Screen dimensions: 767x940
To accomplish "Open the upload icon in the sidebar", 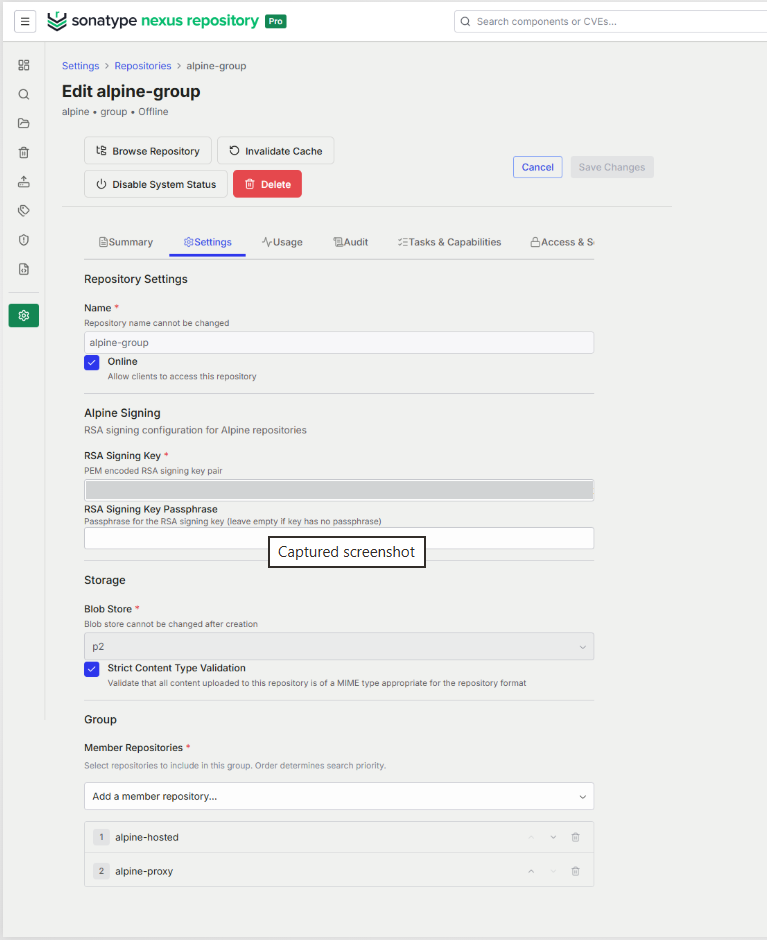I will (x=24, y=182).
